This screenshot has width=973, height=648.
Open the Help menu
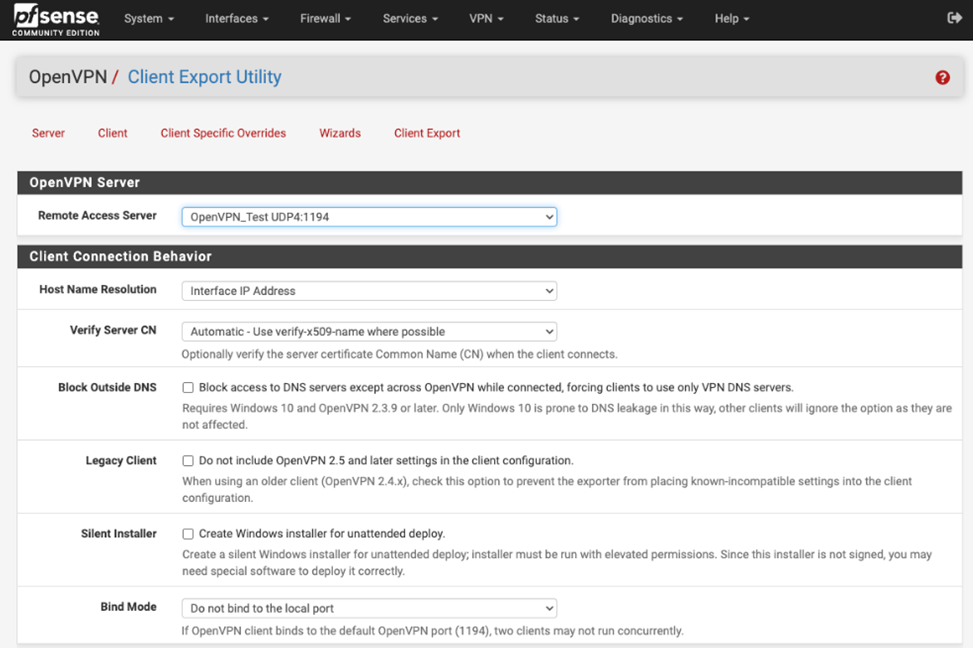[732, 19]
